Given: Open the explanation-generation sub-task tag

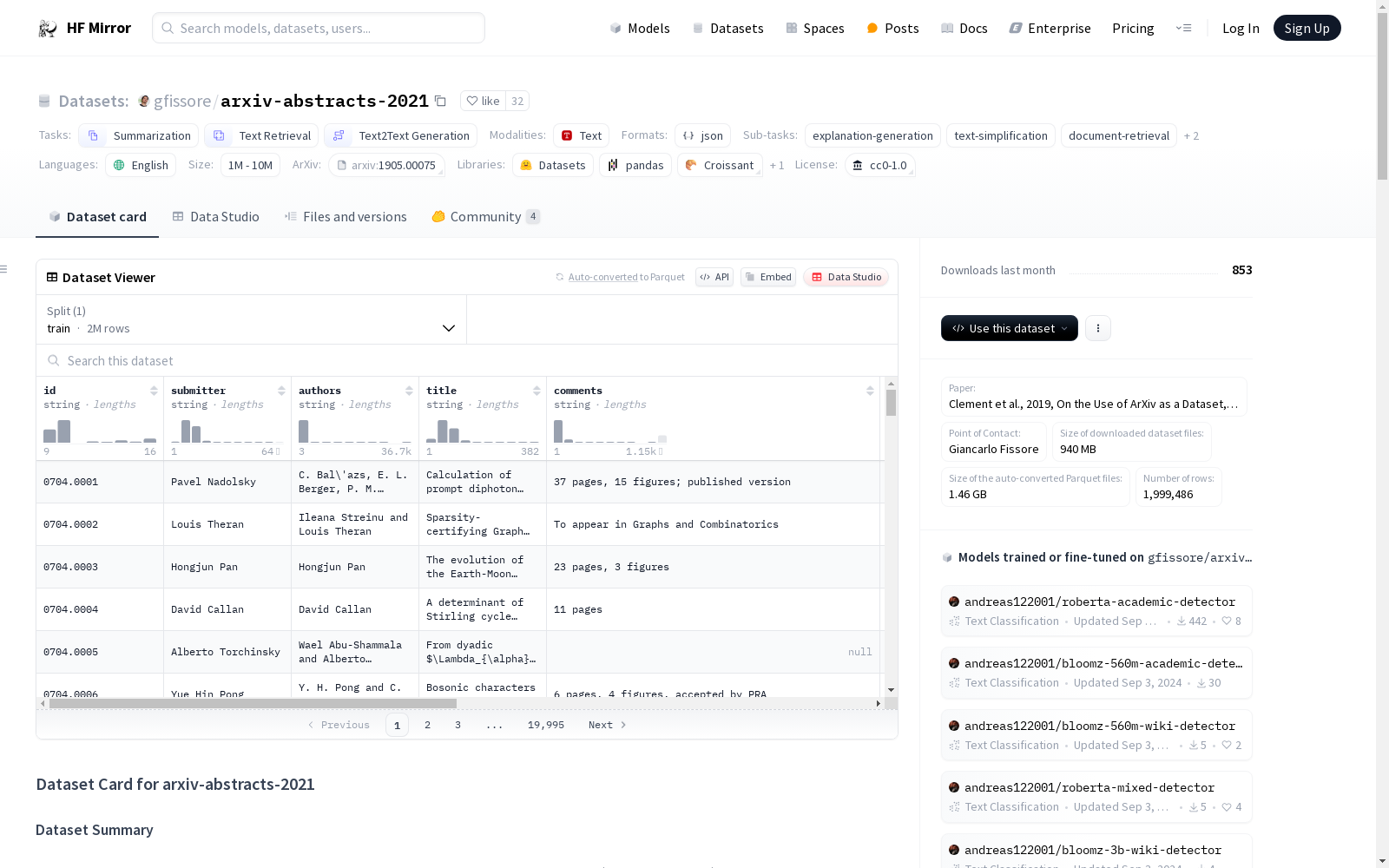Looking at the screenshot, I should pos(872,135).
